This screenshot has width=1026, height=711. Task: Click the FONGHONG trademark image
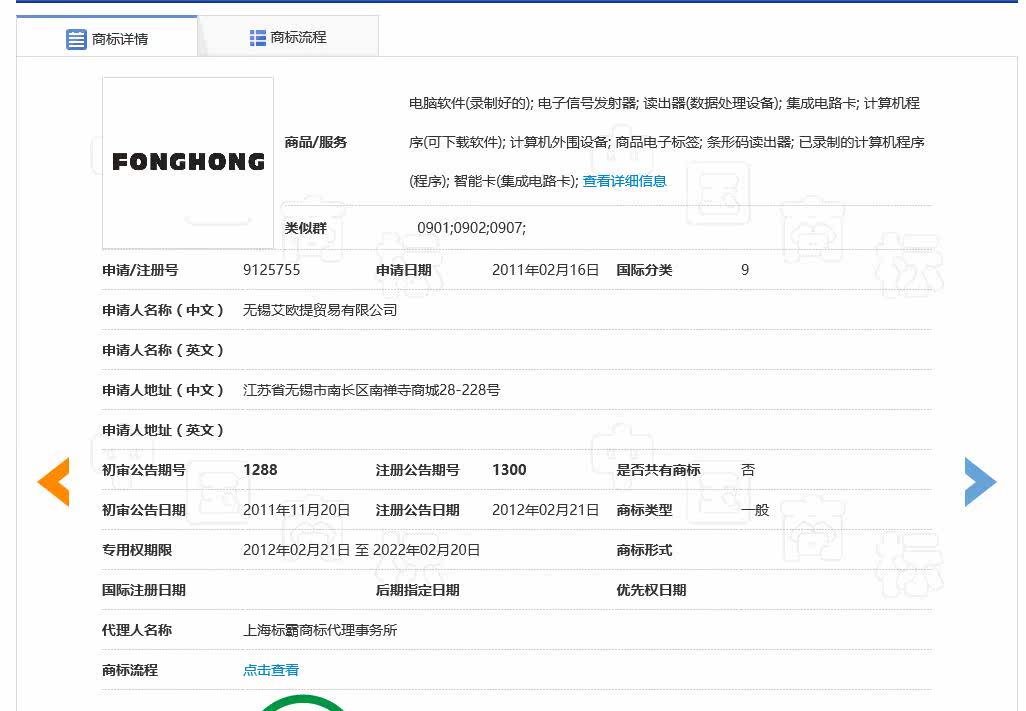coord(188,162)
